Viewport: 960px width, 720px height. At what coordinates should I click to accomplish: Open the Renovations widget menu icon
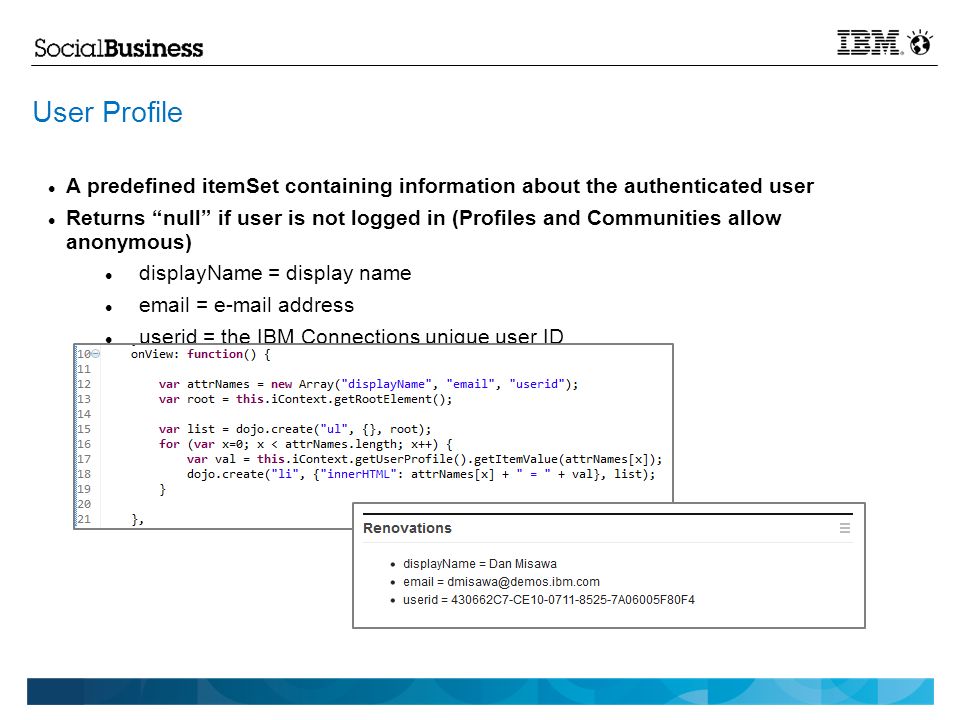(845, 528)
